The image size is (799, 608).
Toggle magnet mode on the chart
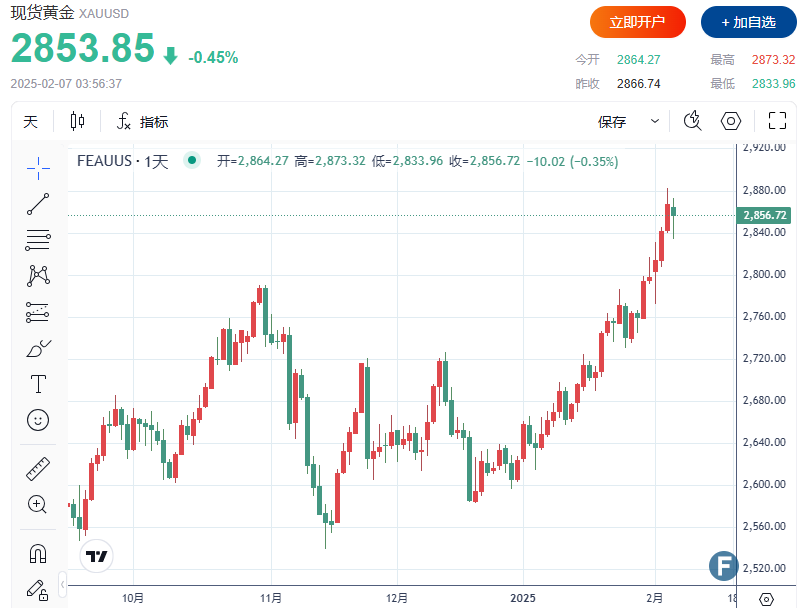pos(38,553)
